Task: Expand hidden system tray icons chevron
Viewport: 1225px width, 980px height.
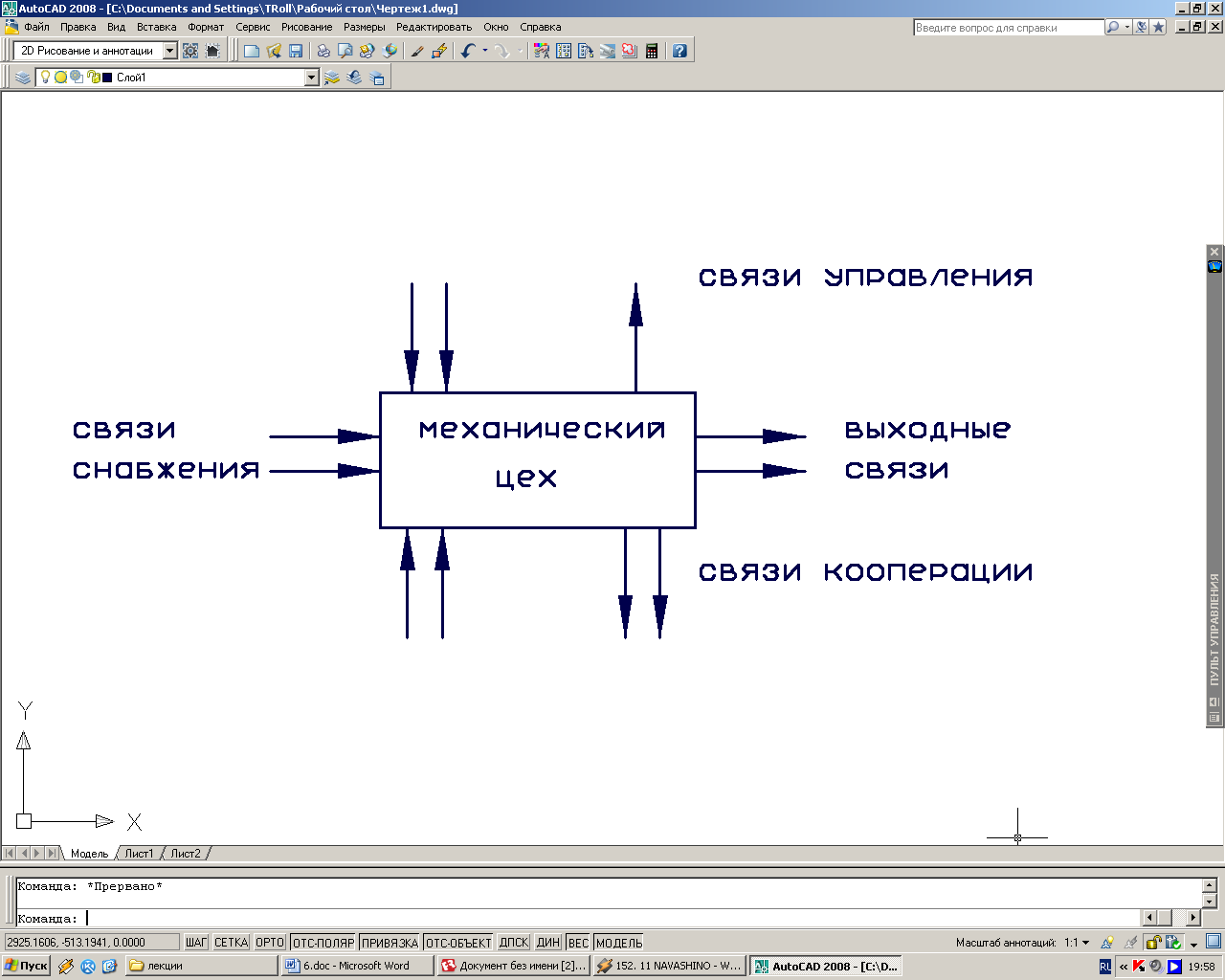Action: pos(1124,967)
